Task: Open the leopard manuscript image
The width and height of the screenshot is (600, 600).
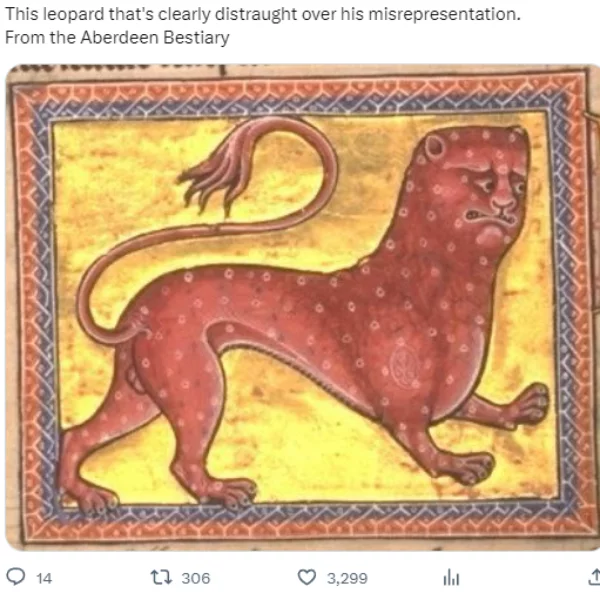Action: pos(302,307)
